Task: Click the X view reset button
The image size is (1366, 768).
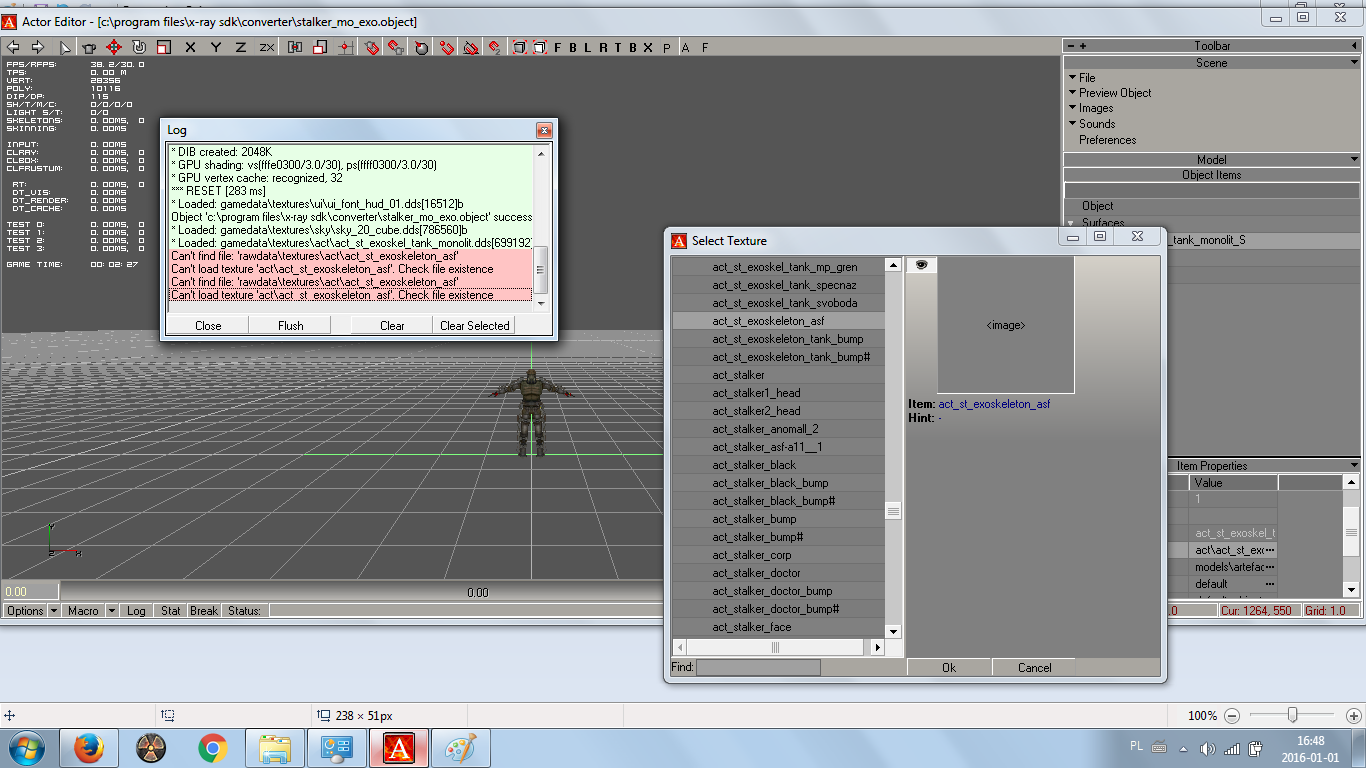Action: pos(648,47)
